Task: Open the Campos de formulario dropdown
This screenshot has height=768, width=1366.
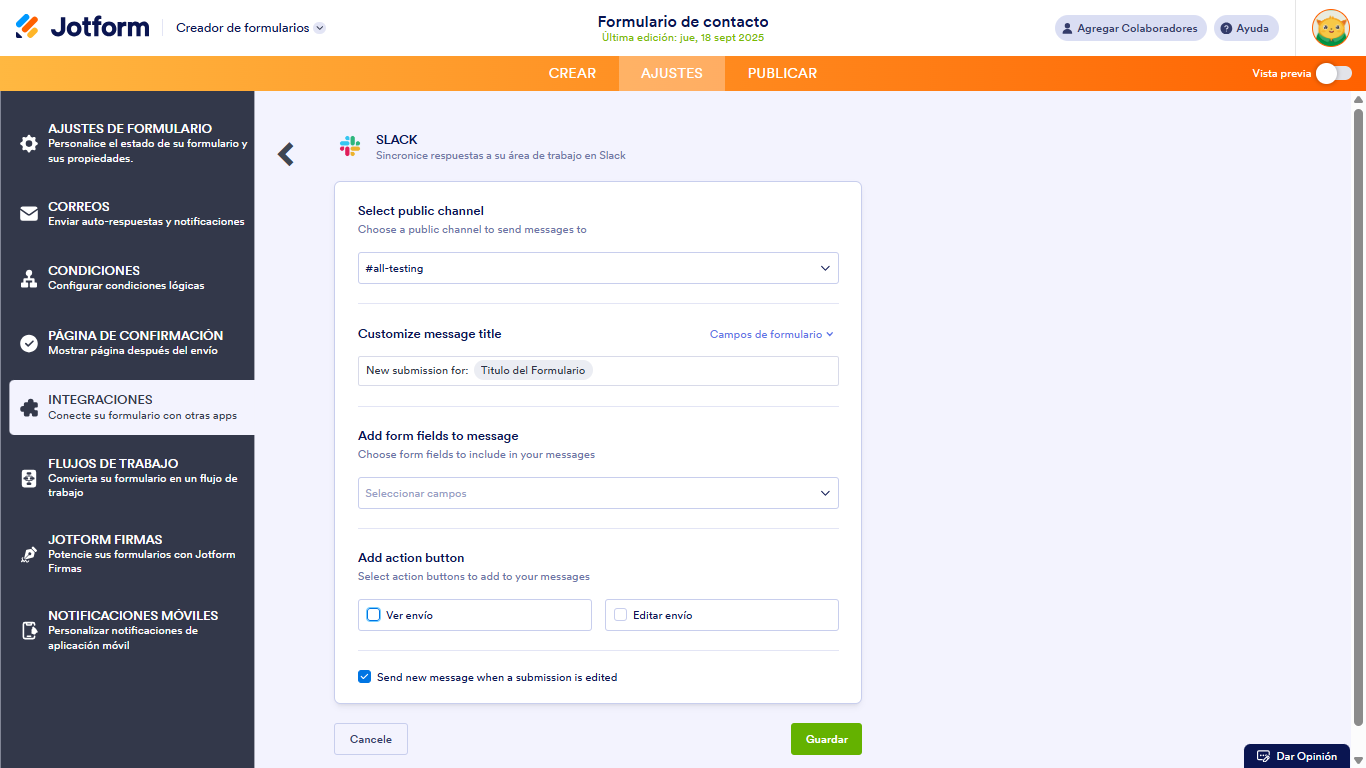Action: (771, 334)
